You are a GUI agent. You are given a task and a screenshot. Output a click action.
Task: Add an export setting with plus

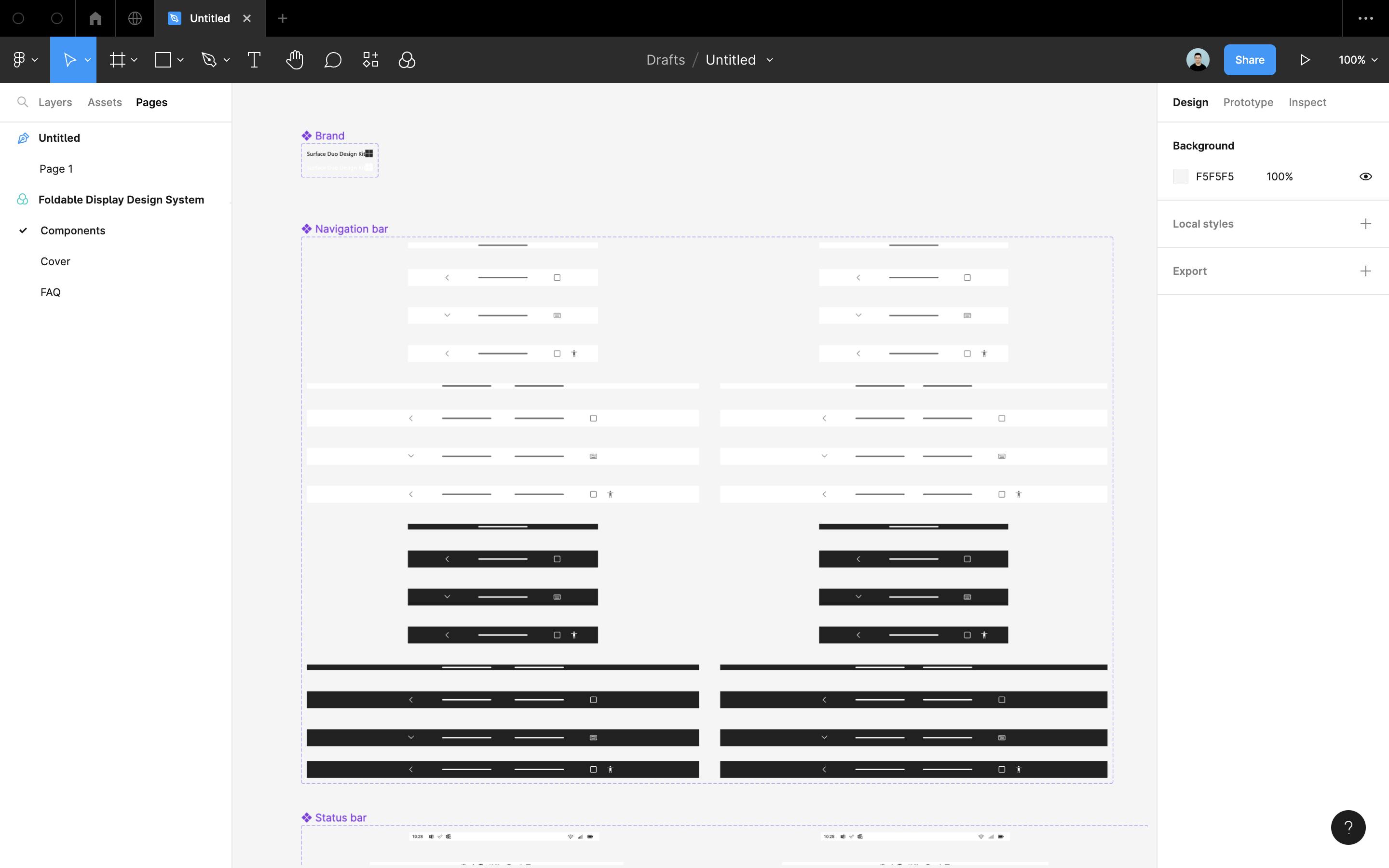1365,271
